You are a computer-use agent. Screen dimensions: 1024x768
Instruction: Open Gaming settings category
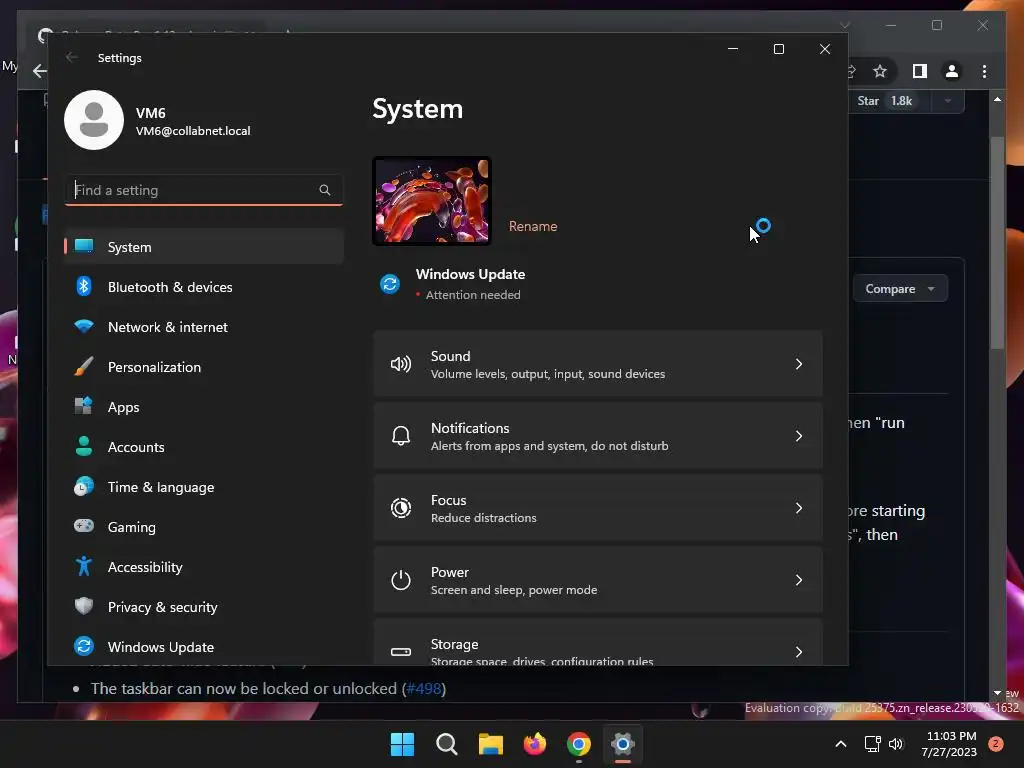204,527
